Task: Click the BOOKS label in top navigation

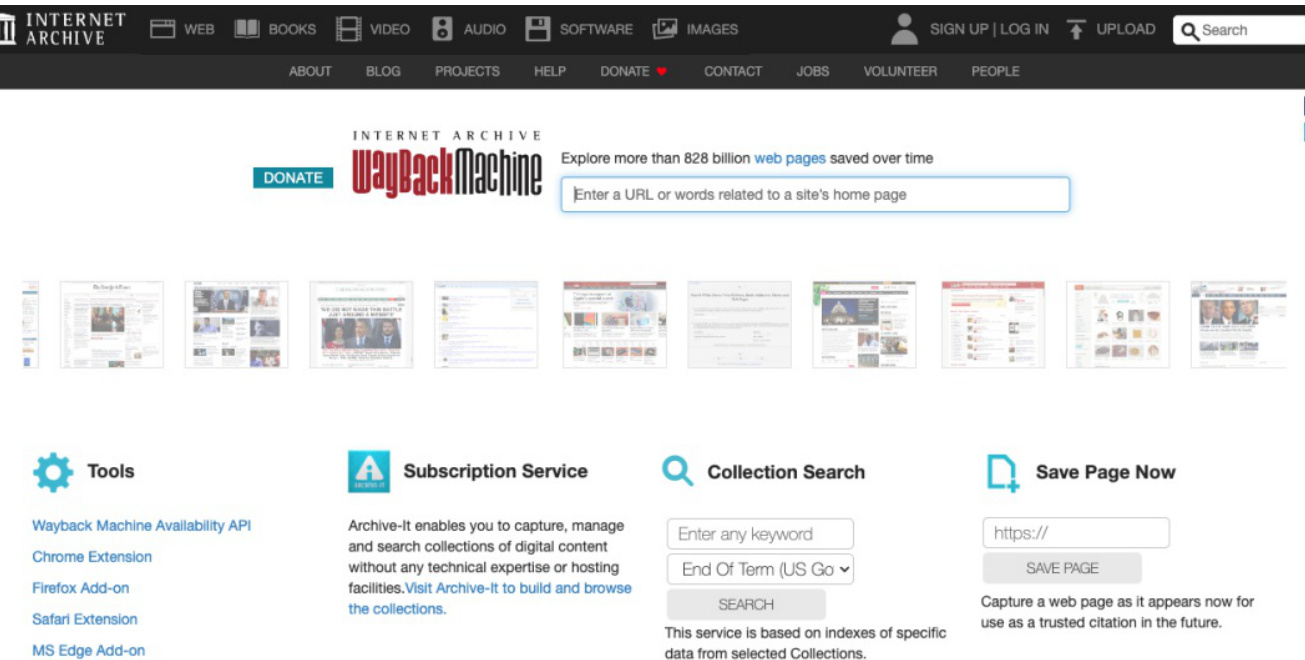Action: click(x=292, y=30)
